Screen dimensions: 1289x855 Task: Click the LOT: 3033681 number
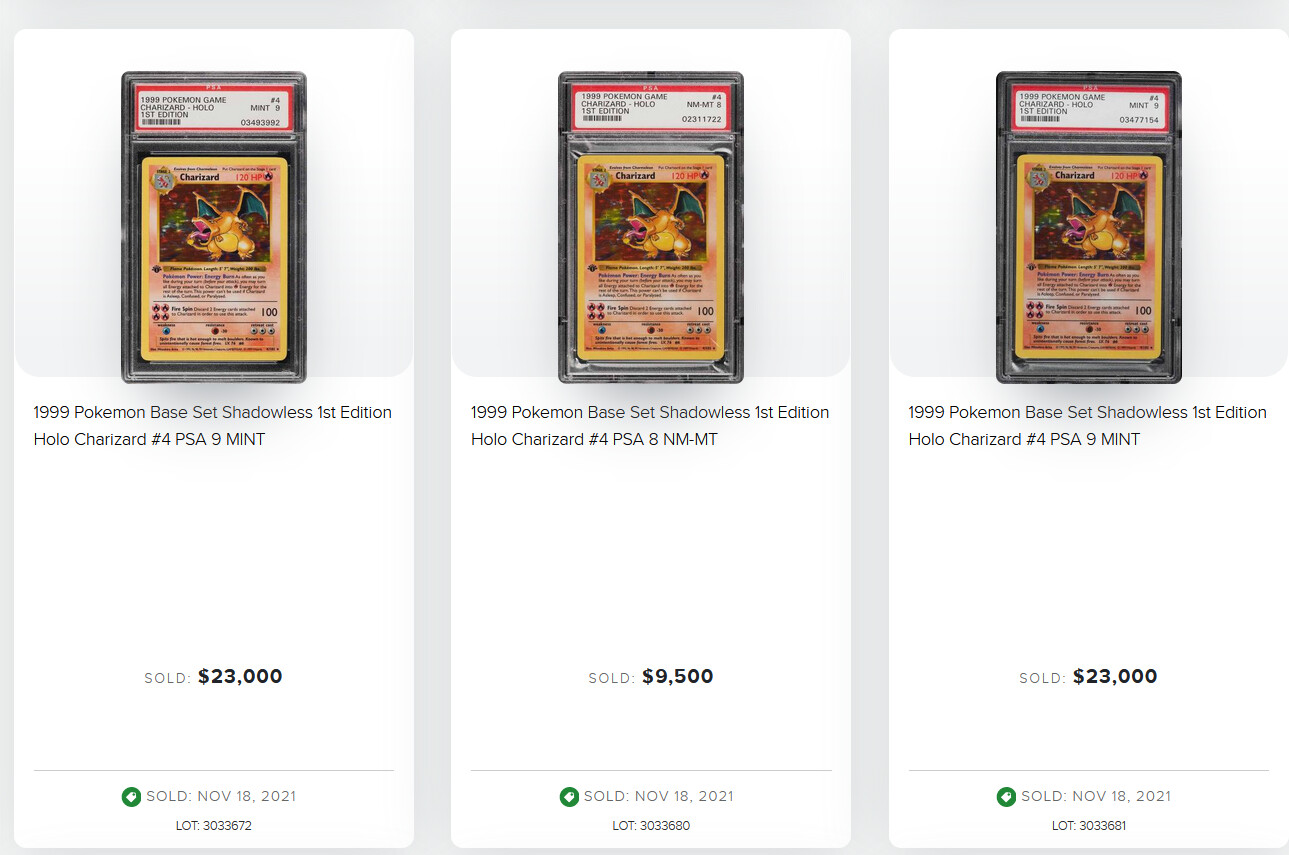pyautogui.click(x=1089, y=826)
